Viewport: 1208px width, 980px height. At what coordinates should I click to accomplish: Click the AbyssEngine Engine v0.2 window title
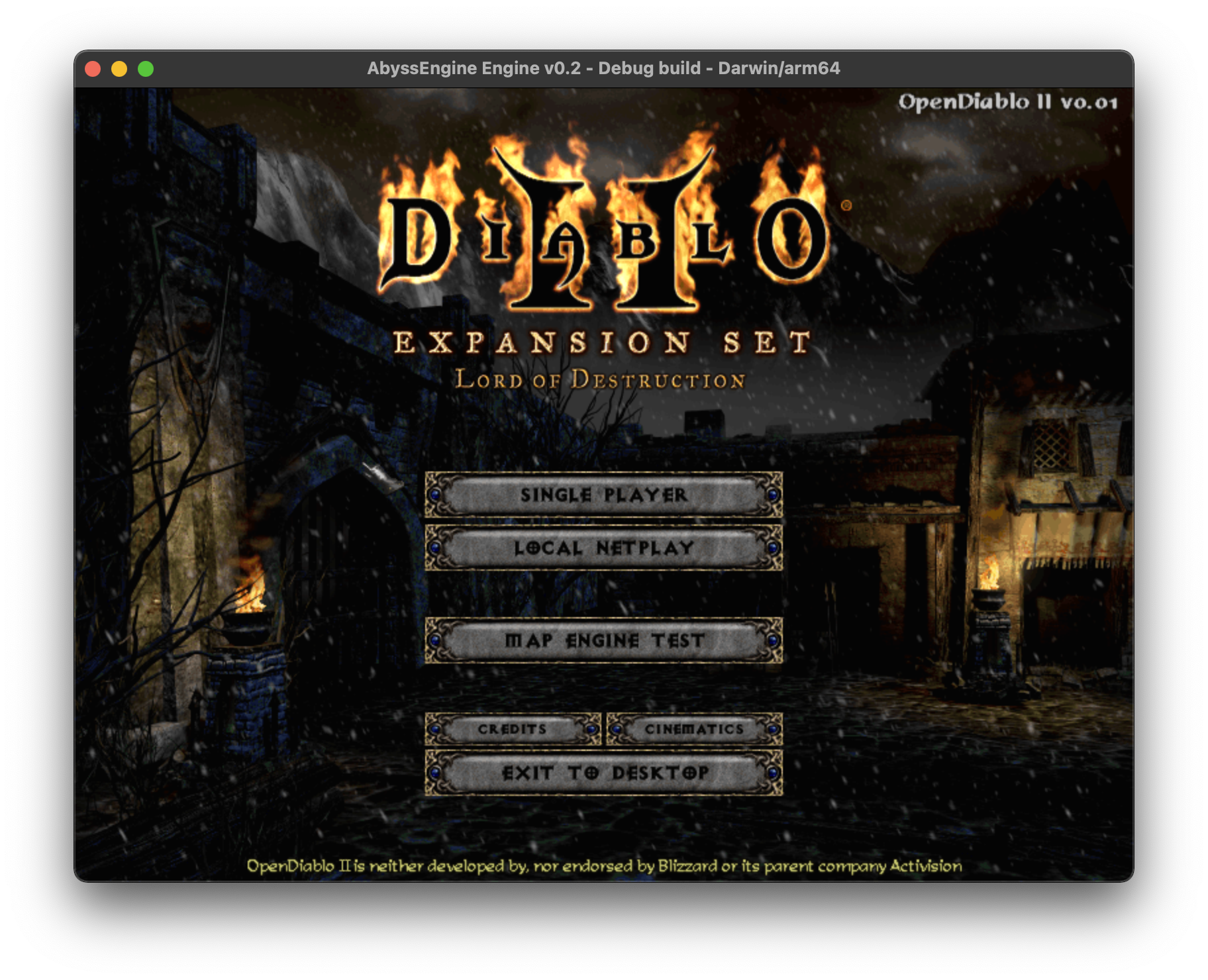click(x=603, y=68)
